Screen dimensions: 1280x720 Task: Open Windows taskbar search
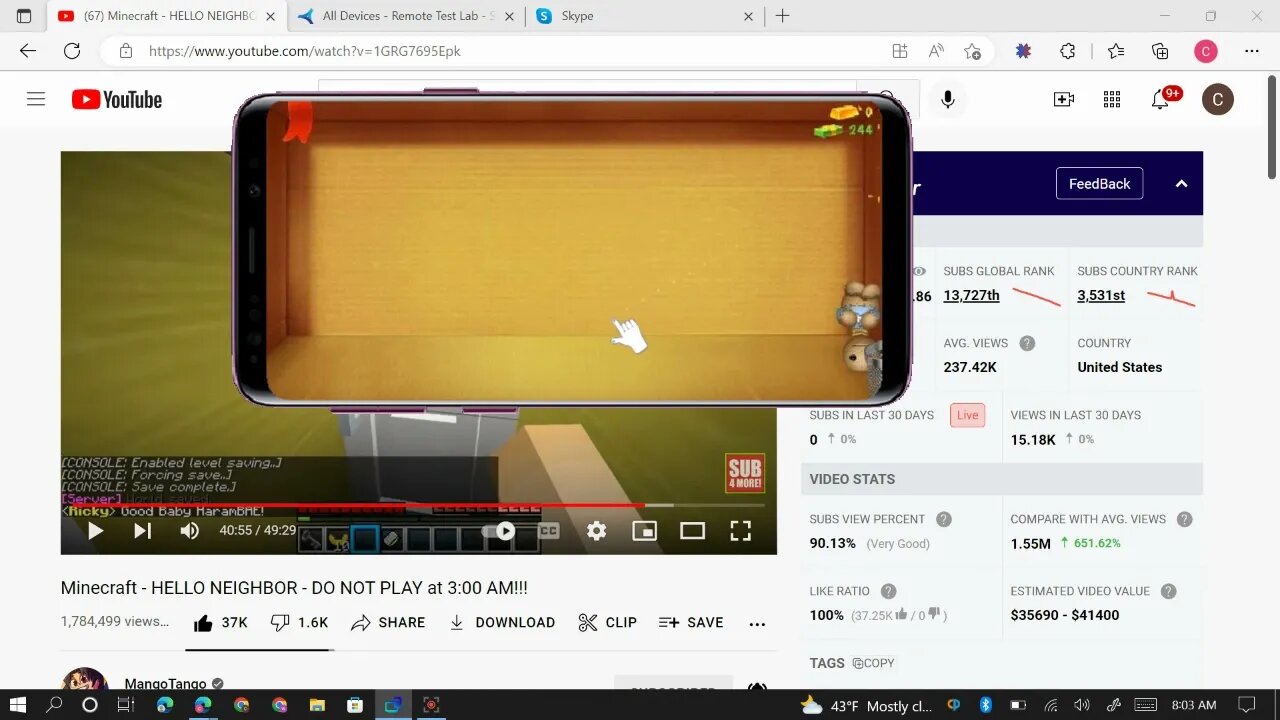[54, 705]
